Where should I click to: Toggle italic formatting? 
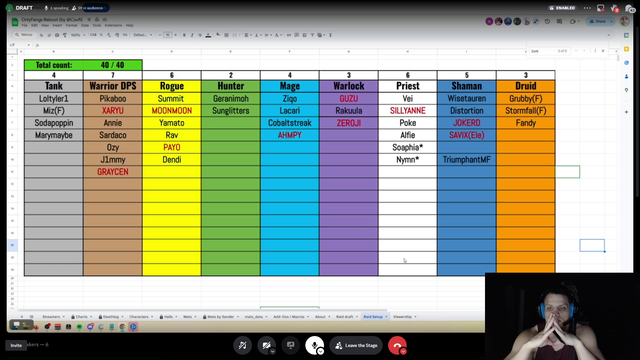click(x=192, y=35)
